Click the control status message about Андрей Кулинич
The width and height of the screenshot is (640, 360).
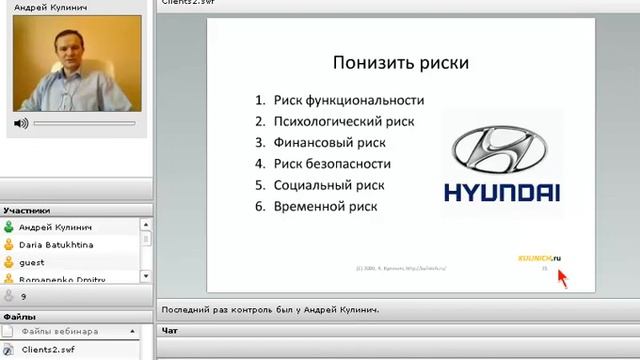pyautogui.click(x=270, y=310)
